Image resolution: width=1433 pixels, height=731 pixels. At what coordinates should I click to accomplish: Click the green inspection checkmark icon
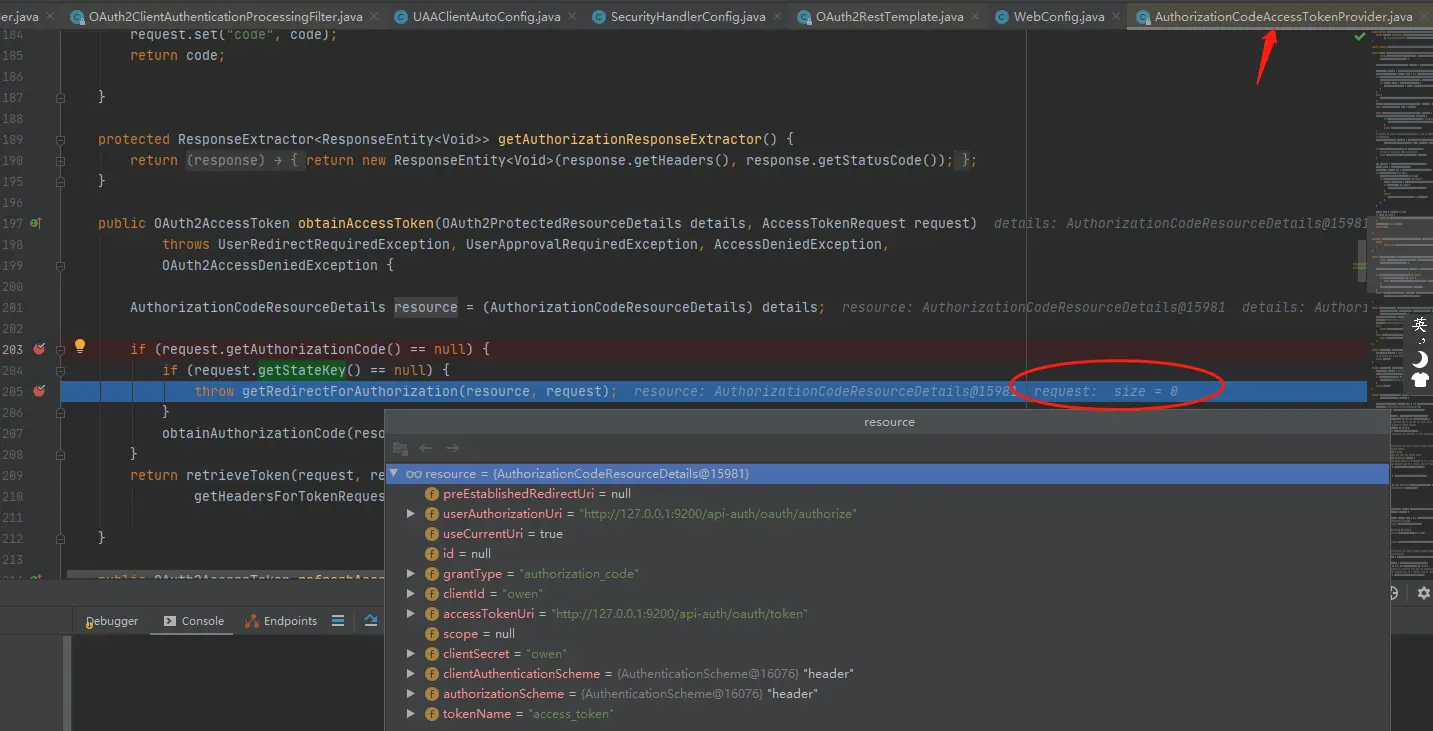coord(1359,36)
